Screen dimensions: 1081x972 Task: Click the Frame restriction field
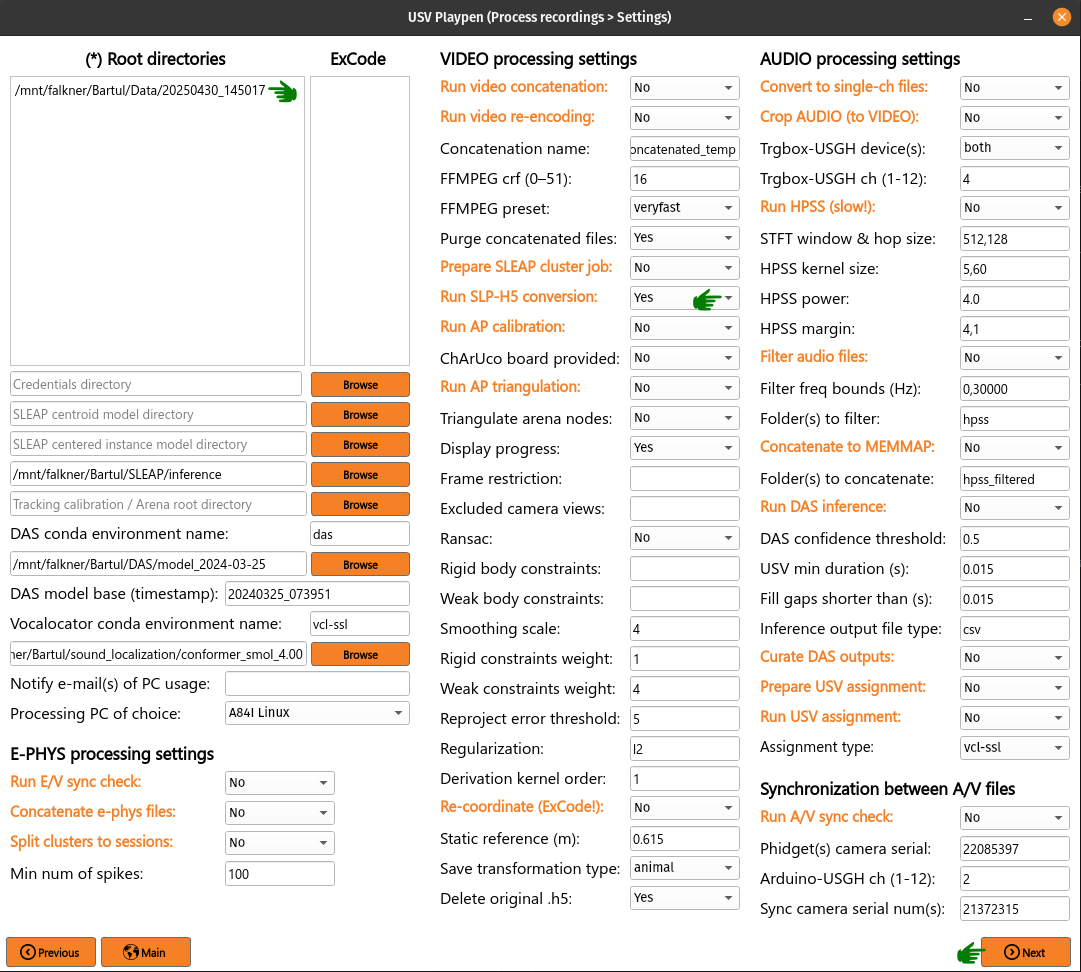tap(684, 478)
